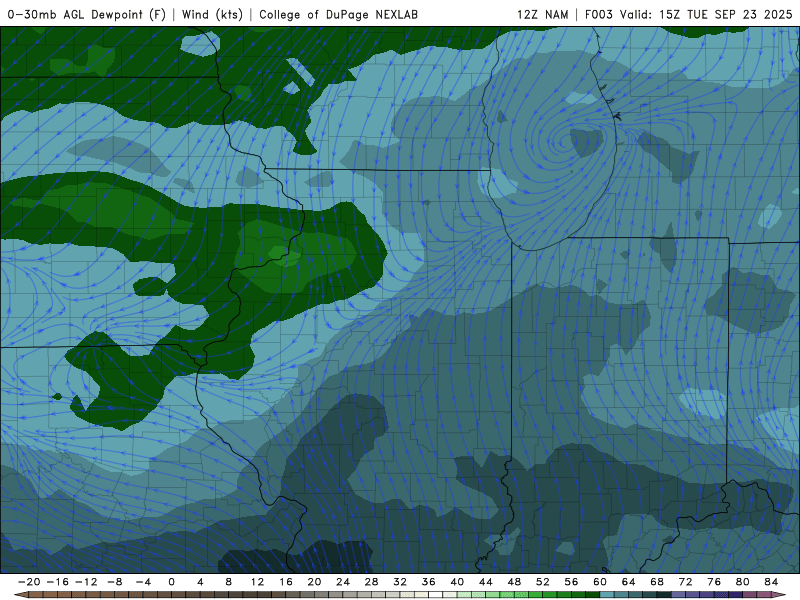The width and height of the screenshot is (800, 600).
Task: Click the 76 value on the legend
Action: pyautogui.click(x=714, y=582)
